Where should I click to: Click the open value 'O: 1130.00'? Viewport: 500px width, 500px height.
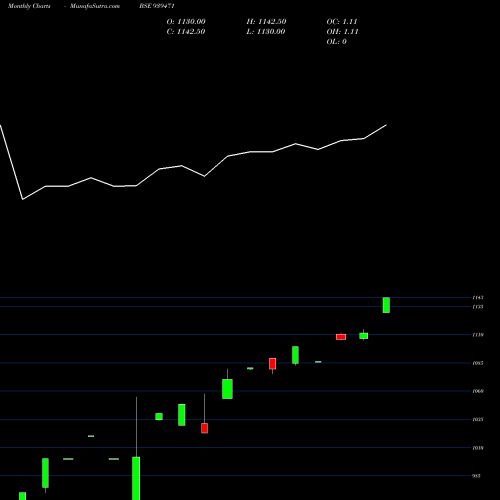[186, 22]
